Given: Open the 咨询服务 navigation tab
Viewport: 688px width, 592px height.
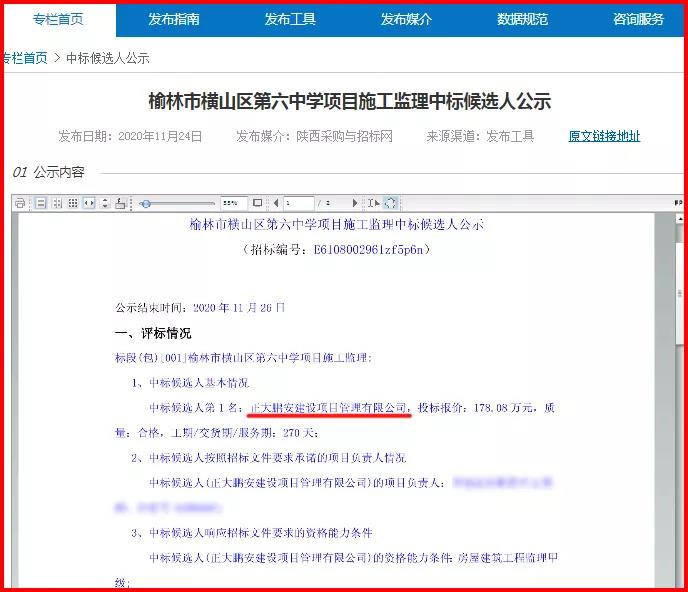Looking at the screenshot, I should (638, 19).
